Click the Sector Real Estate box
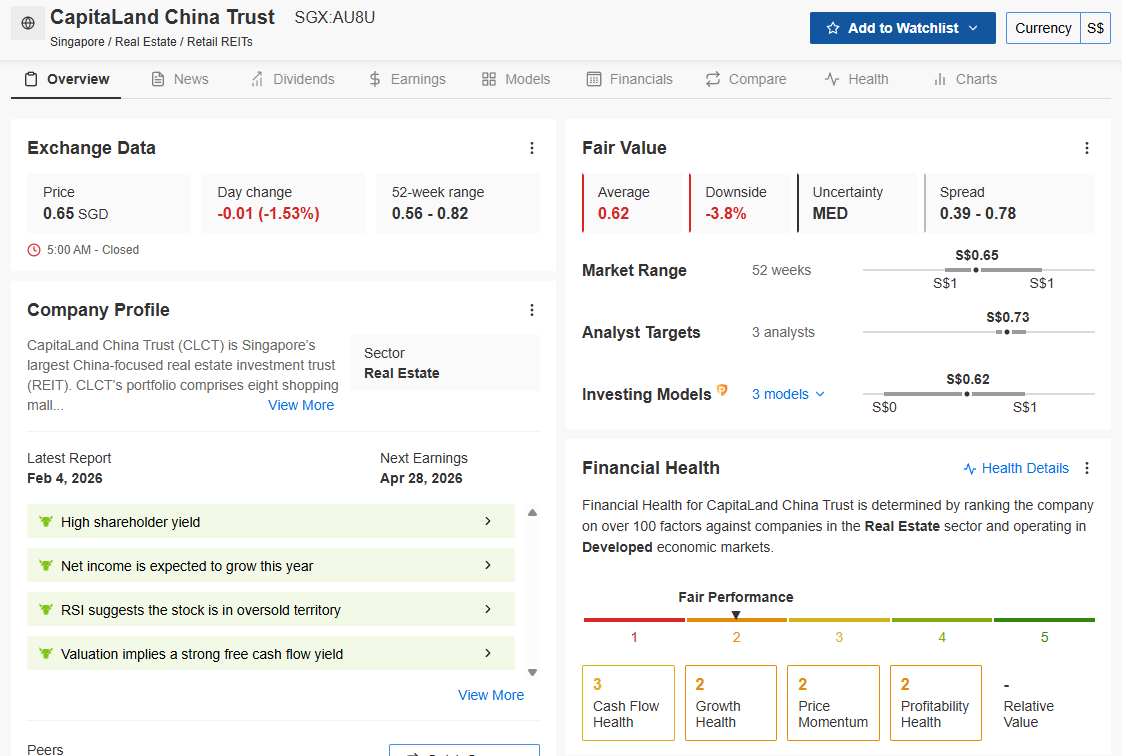Viewport: 1122px width, 756px height. coord(445,363)
